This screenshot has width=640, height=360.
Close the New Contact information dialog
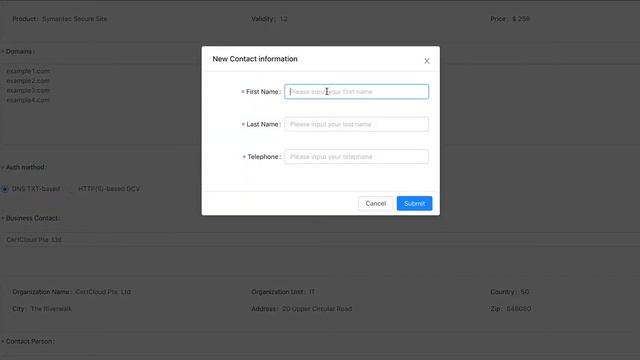(x=427, y=61)
